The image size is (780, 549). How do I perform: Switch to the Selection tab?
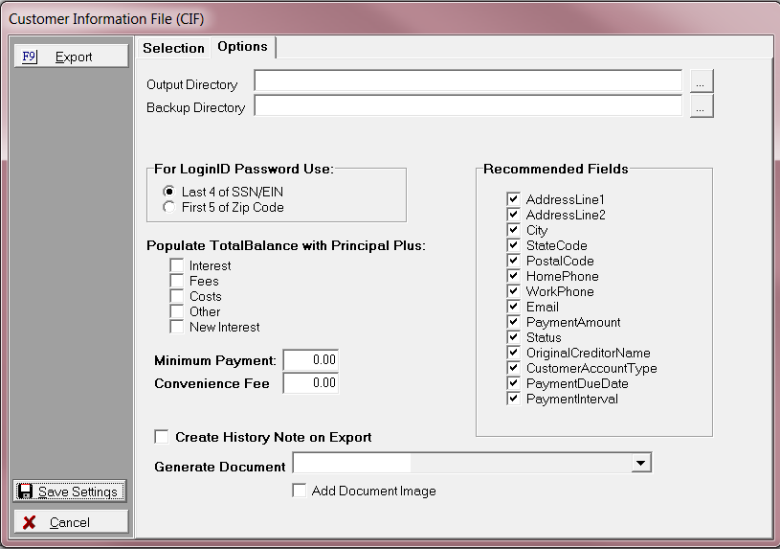173,48
